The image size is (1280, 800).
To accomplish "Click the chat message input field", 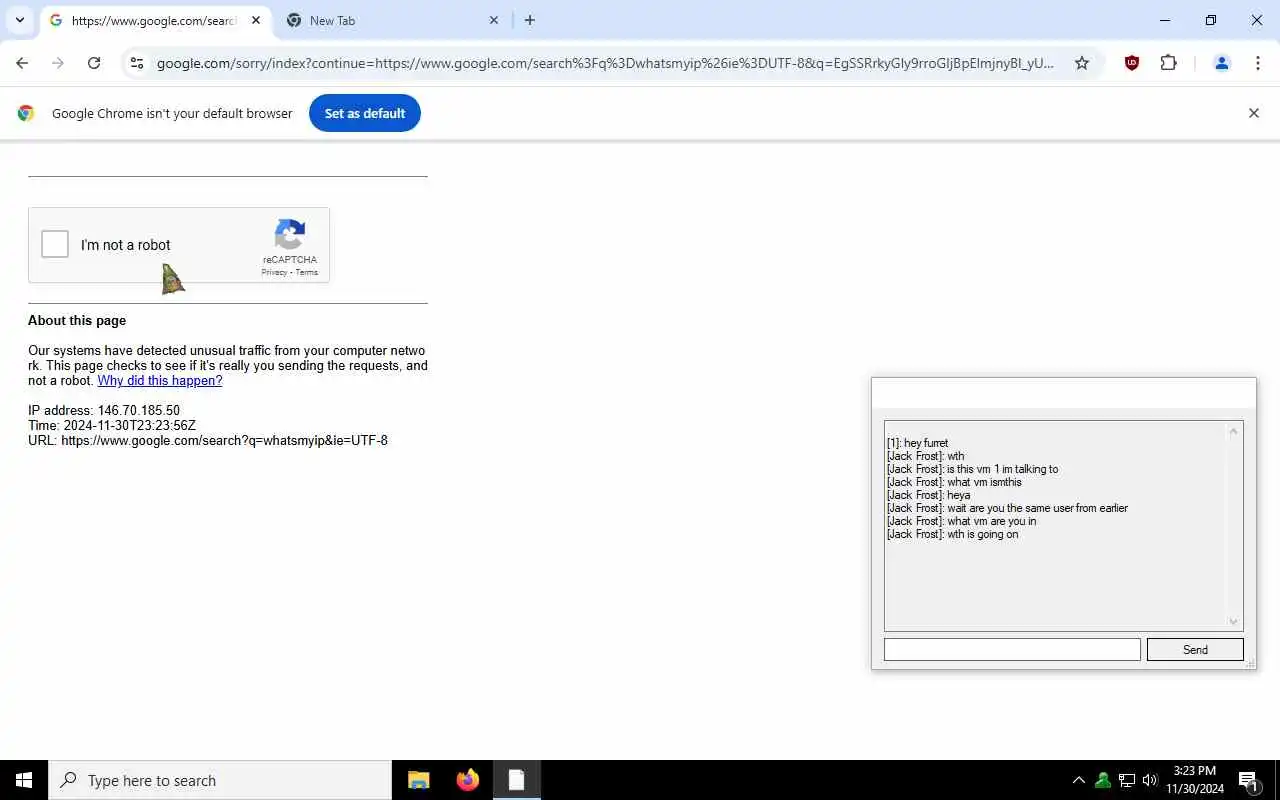I will 1012,649.
